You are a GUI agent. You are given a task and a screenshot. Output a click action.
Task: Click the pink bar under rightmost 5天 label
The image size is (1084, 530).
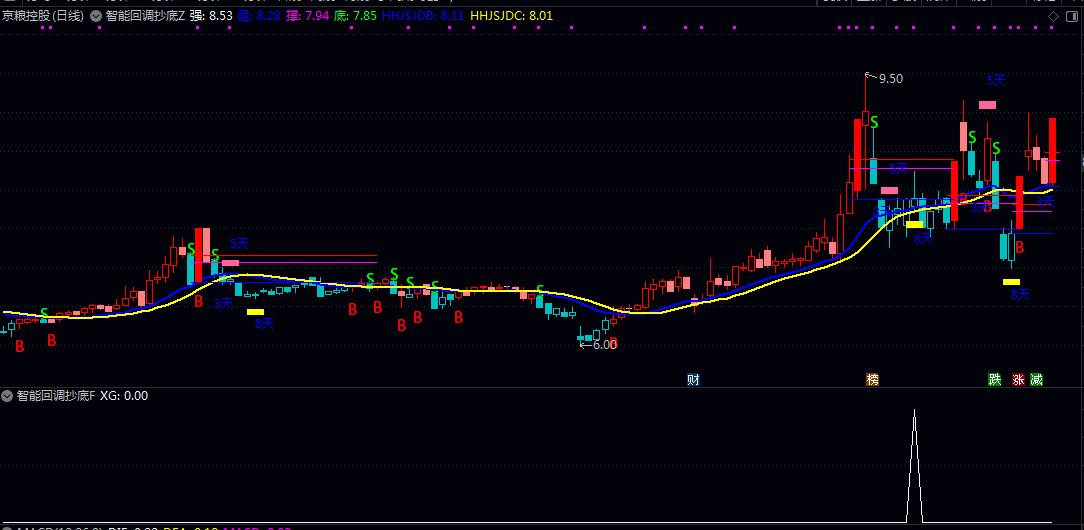pos(988,104)
